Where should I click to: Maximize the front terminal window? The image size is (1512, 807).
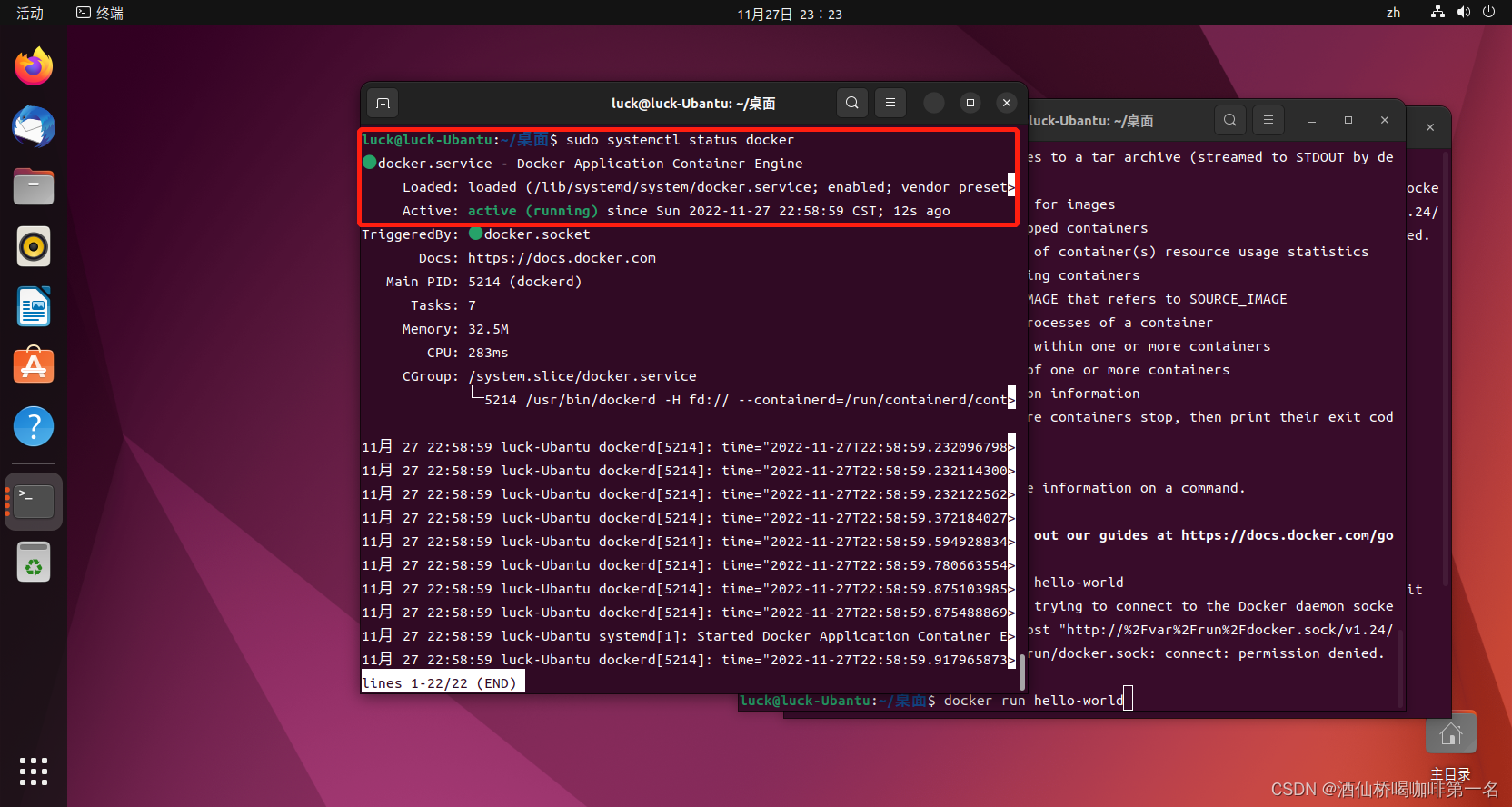tap(970, 104)
